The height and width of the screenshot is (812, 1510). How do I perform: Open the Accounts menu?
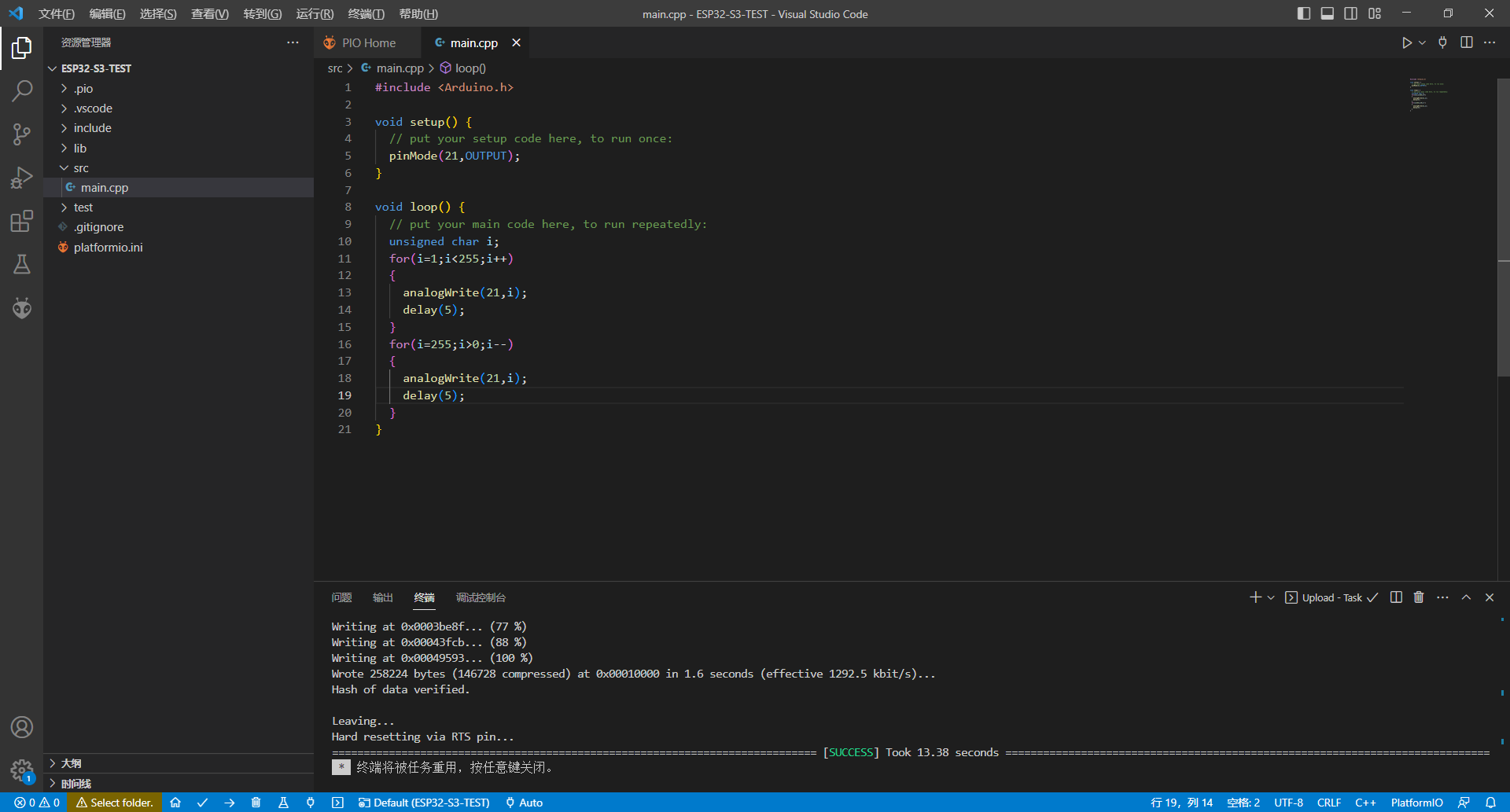click(x=22, y=727)
